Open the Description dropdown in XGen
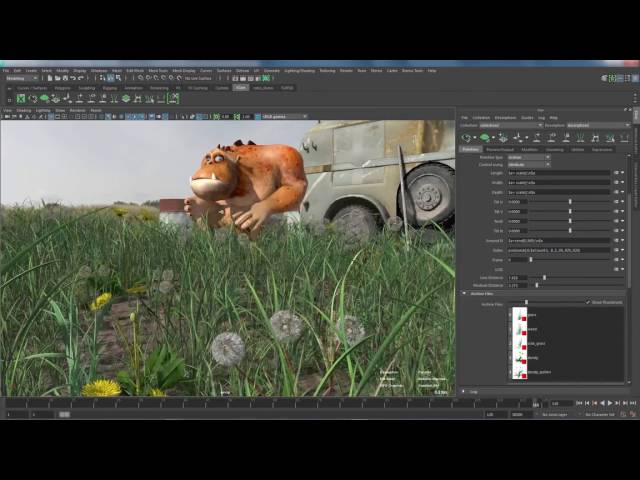This screenshot has width=640, height=480. pyautogui.click(x=598, y=125)
